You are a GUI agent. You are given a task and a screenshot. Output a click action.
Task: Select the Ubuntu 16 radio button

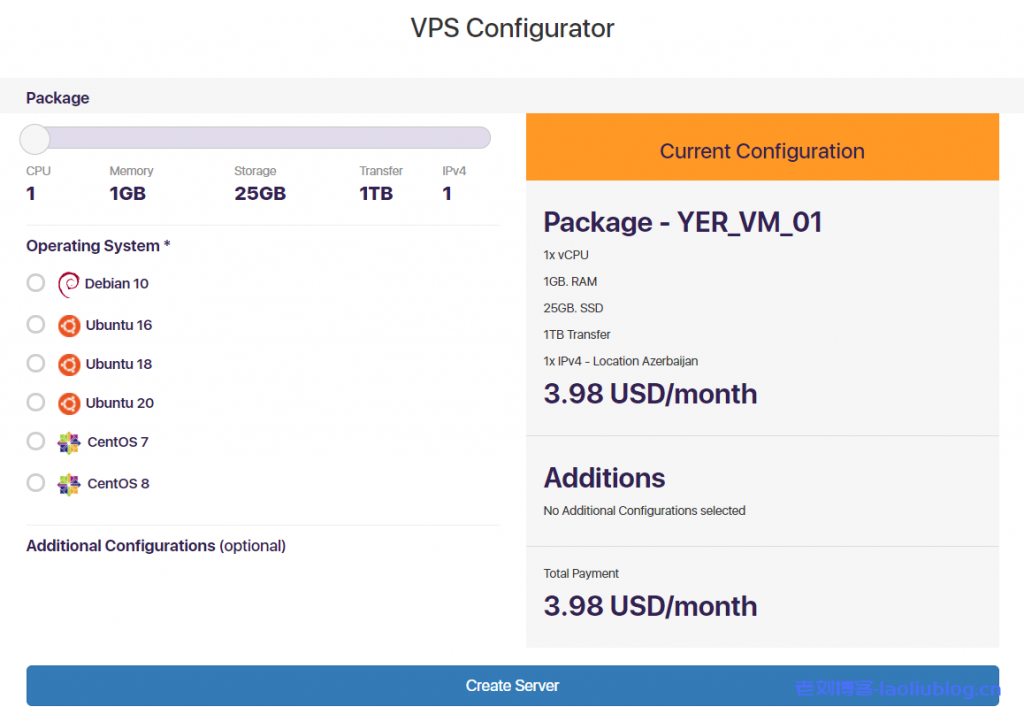click(x=36, y=324)
